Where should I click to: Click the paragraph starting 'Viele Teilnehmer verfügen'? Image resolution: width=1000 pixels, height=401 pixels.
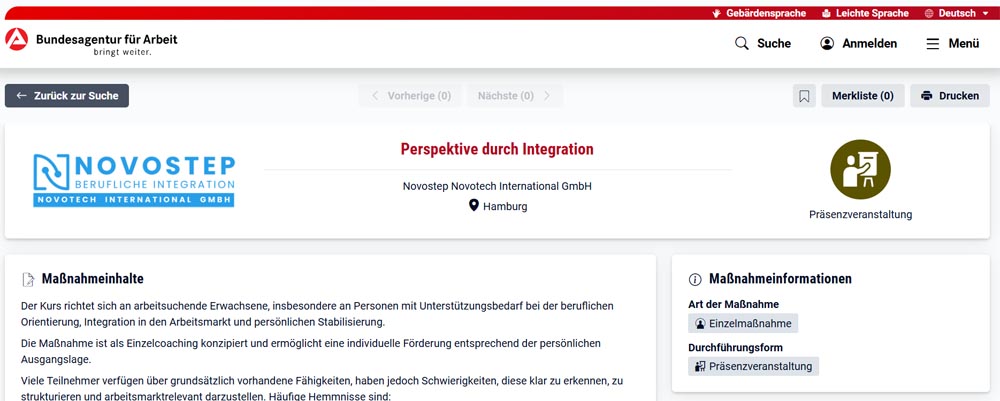tap(323, 389)
